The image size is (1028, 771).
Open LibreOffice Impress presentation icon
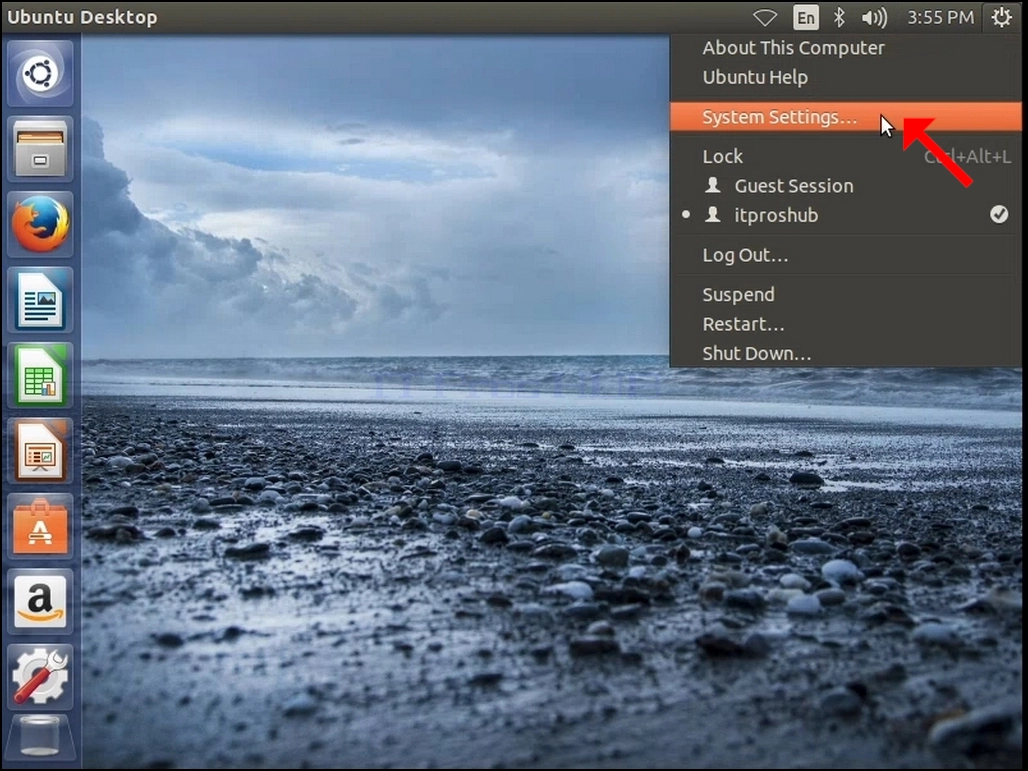[40, 450]
